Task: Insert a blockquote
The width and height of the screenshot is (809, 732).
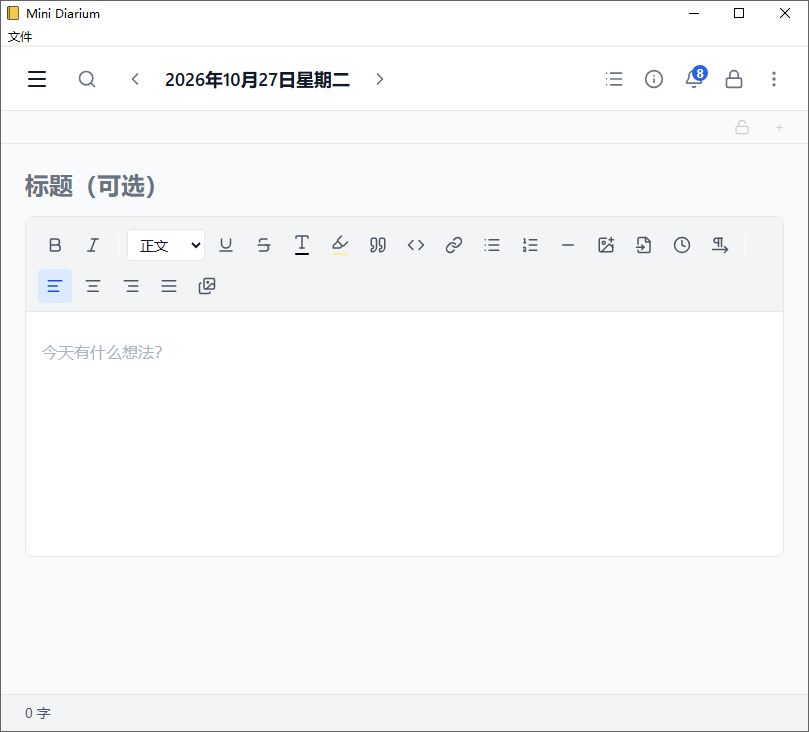Action: (x=378, y=245)
